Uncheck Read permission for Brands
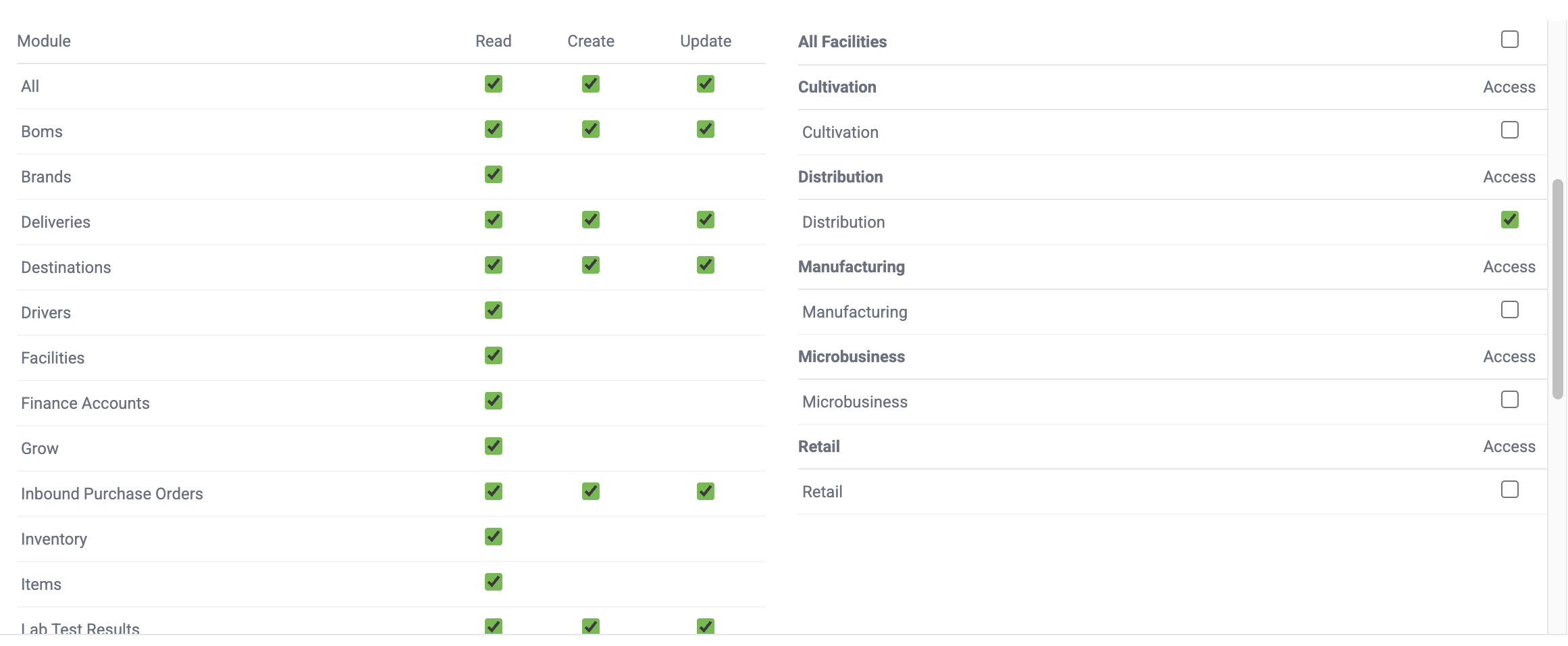The width and height of the screenshot is (1568, 646). coord(494,174)
